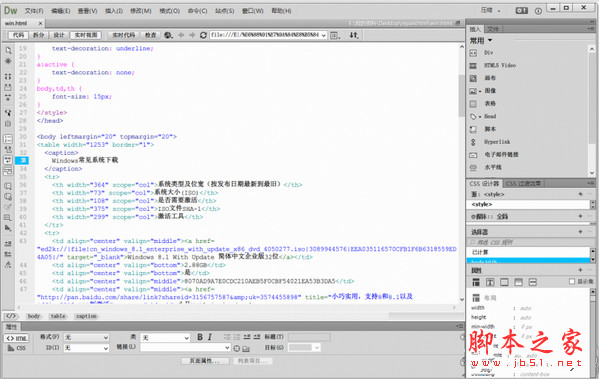
Task: Switch to the 文件 panel tab
Action: click(493, 29)
